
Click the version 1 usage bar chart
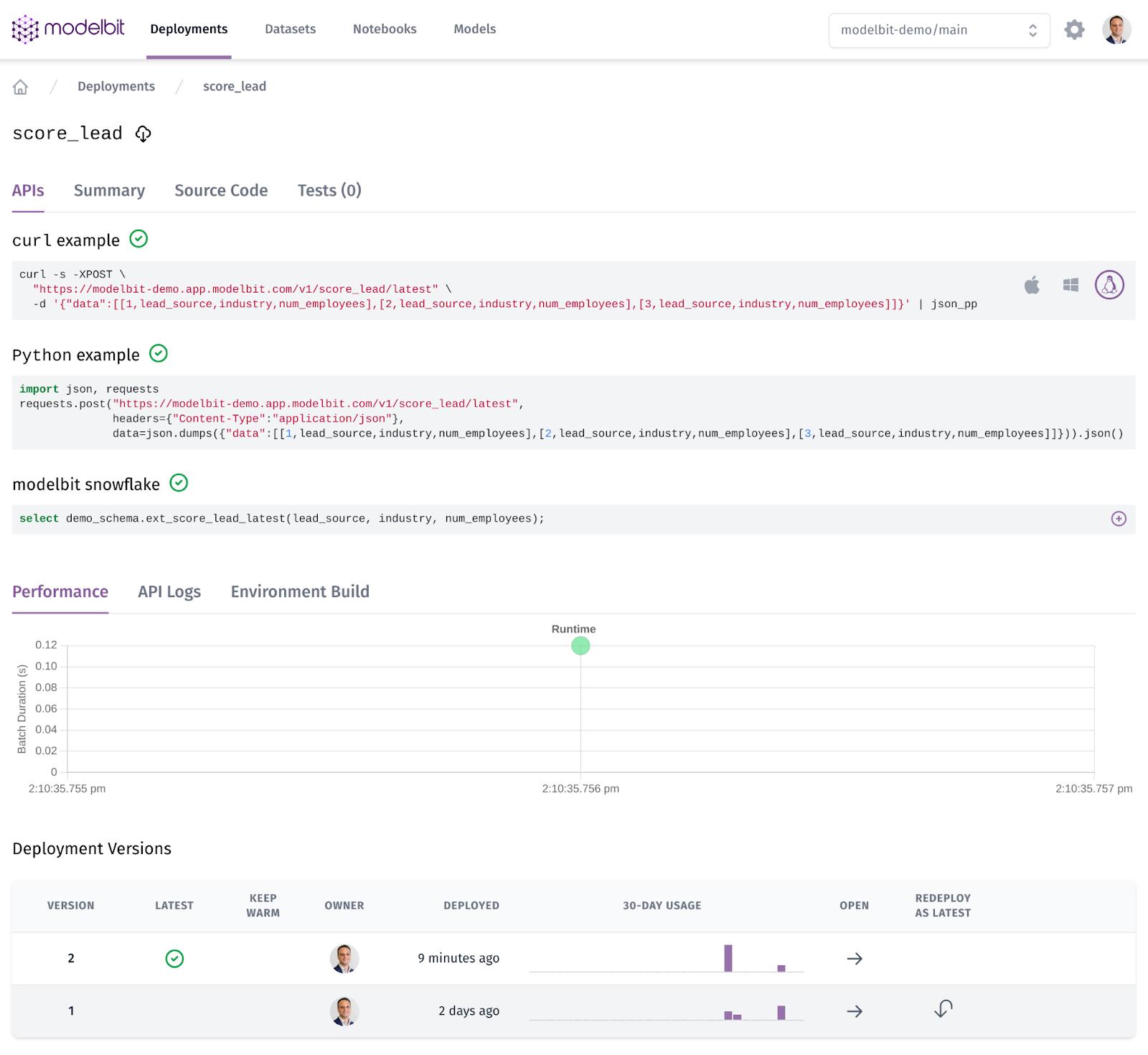point(667,1011)
